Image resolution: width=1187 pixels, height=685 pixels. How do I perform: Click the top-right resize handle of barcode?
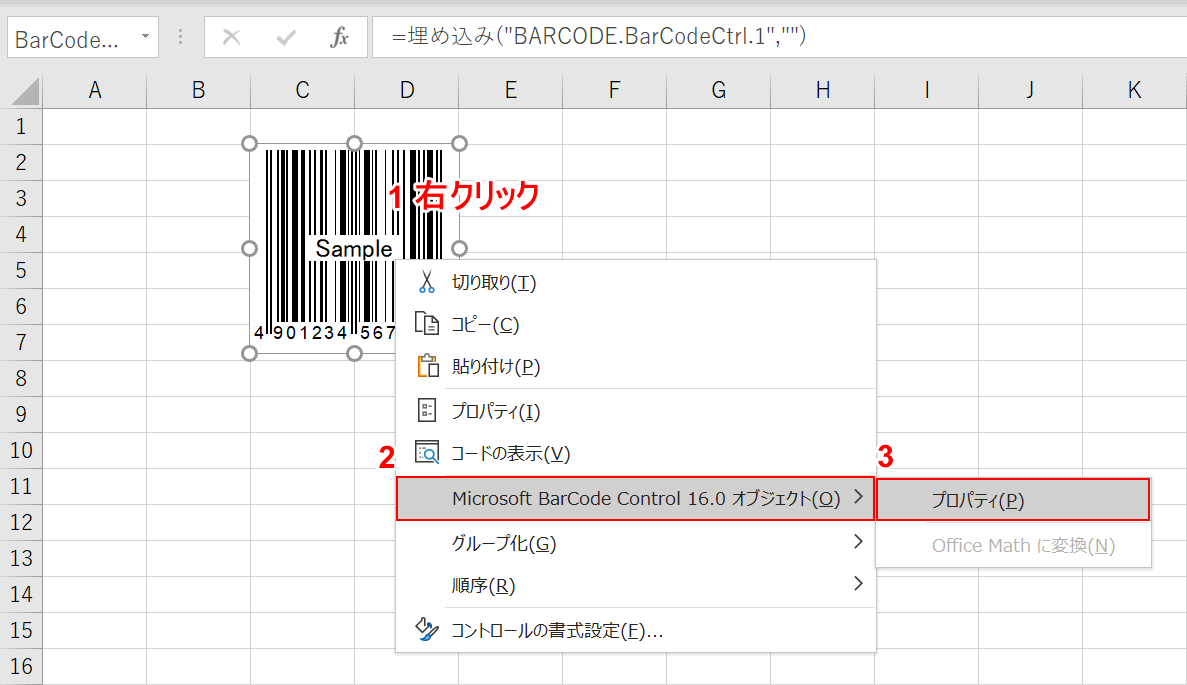(x=460, y=143)
